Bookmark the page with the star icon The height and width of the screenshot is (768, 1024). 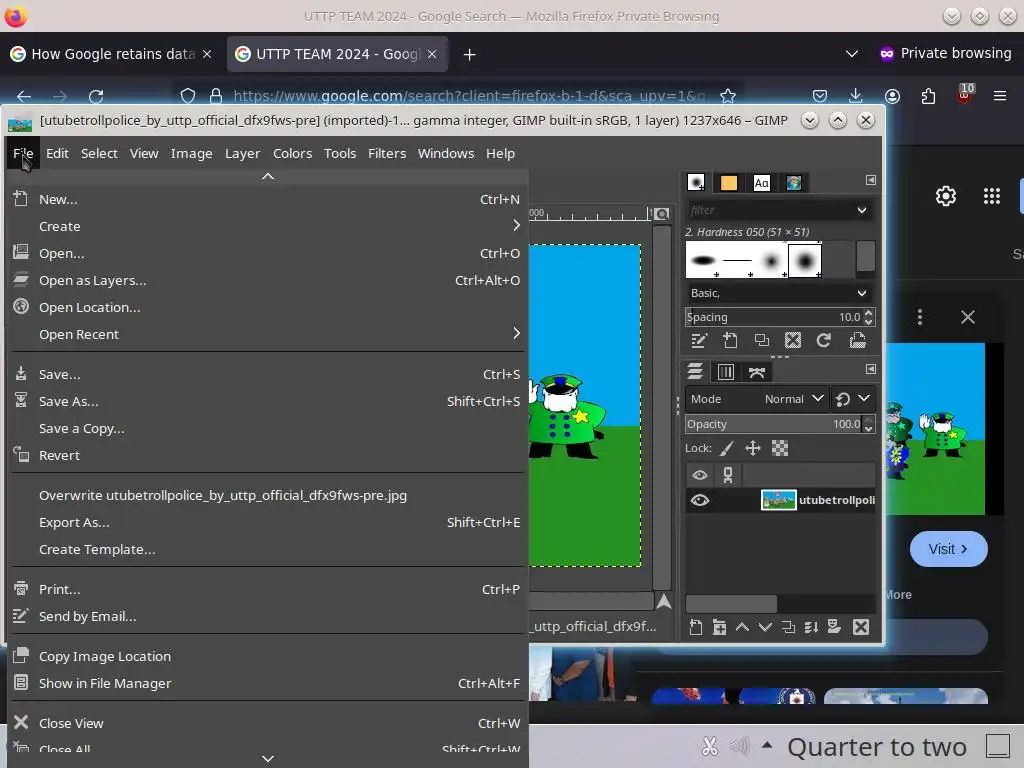(x=728, y=97)
